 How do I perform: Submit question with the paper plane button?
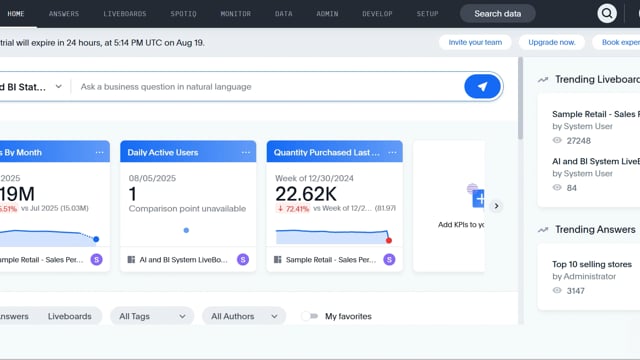(482, 87)
